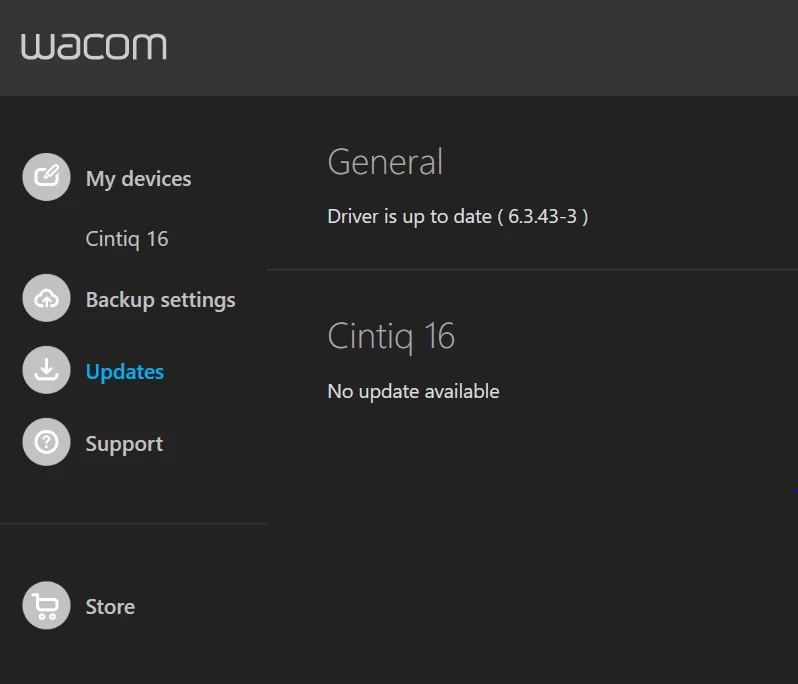Open the Support section label
Image resolution: width=798 pixels, height=684 pixels.
pyautogui.click(x=124, y=444)
